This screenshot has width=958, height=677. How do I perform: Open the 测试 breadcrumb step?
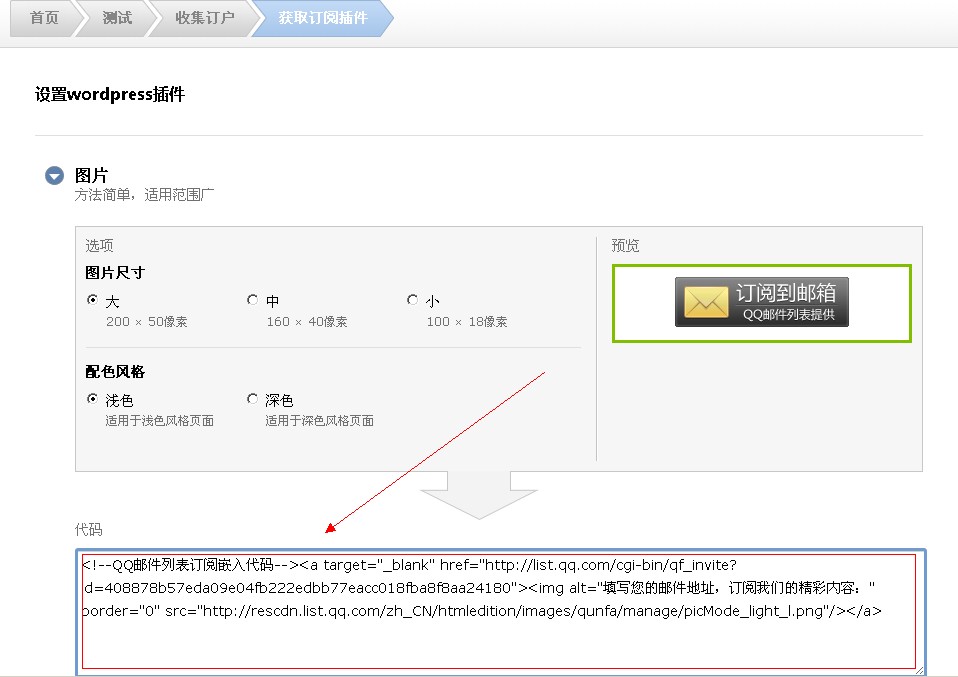point(117,18)
